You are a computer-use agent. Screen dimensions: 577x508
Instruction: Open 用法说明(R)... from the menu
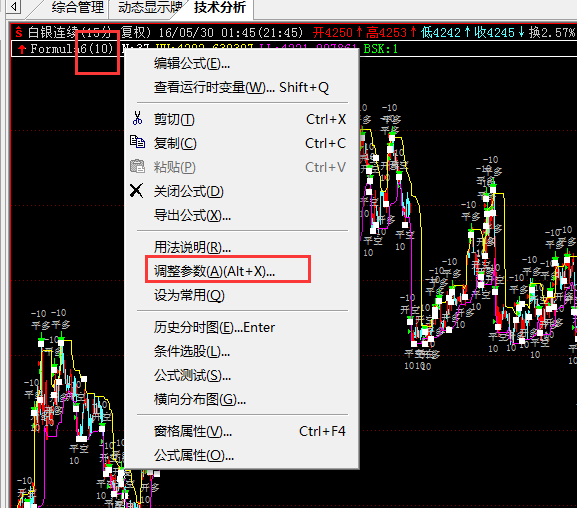243,247
